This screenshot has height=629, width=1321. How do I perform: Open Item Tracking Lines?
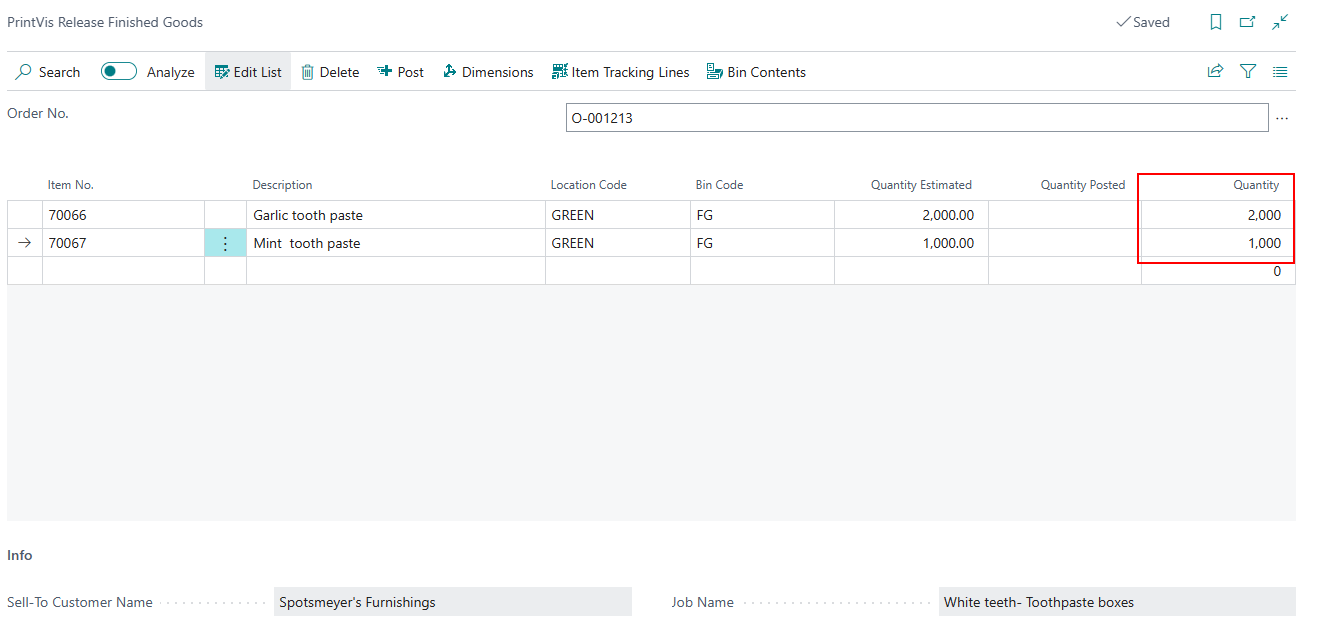pyautogui.click(x=621, y=72)
